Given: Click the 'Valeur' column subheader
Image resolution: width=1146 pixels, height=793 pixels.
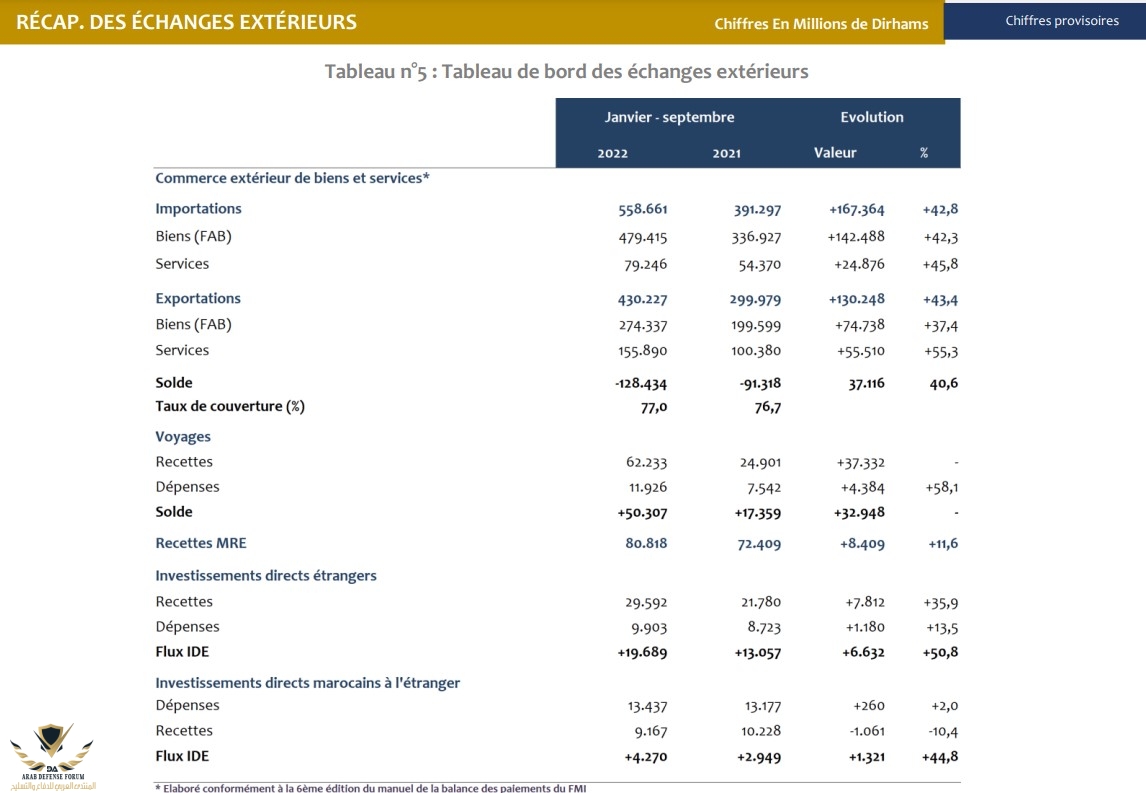Looking at the screenshot, I should pyautogui.click(x=835, y=153).
